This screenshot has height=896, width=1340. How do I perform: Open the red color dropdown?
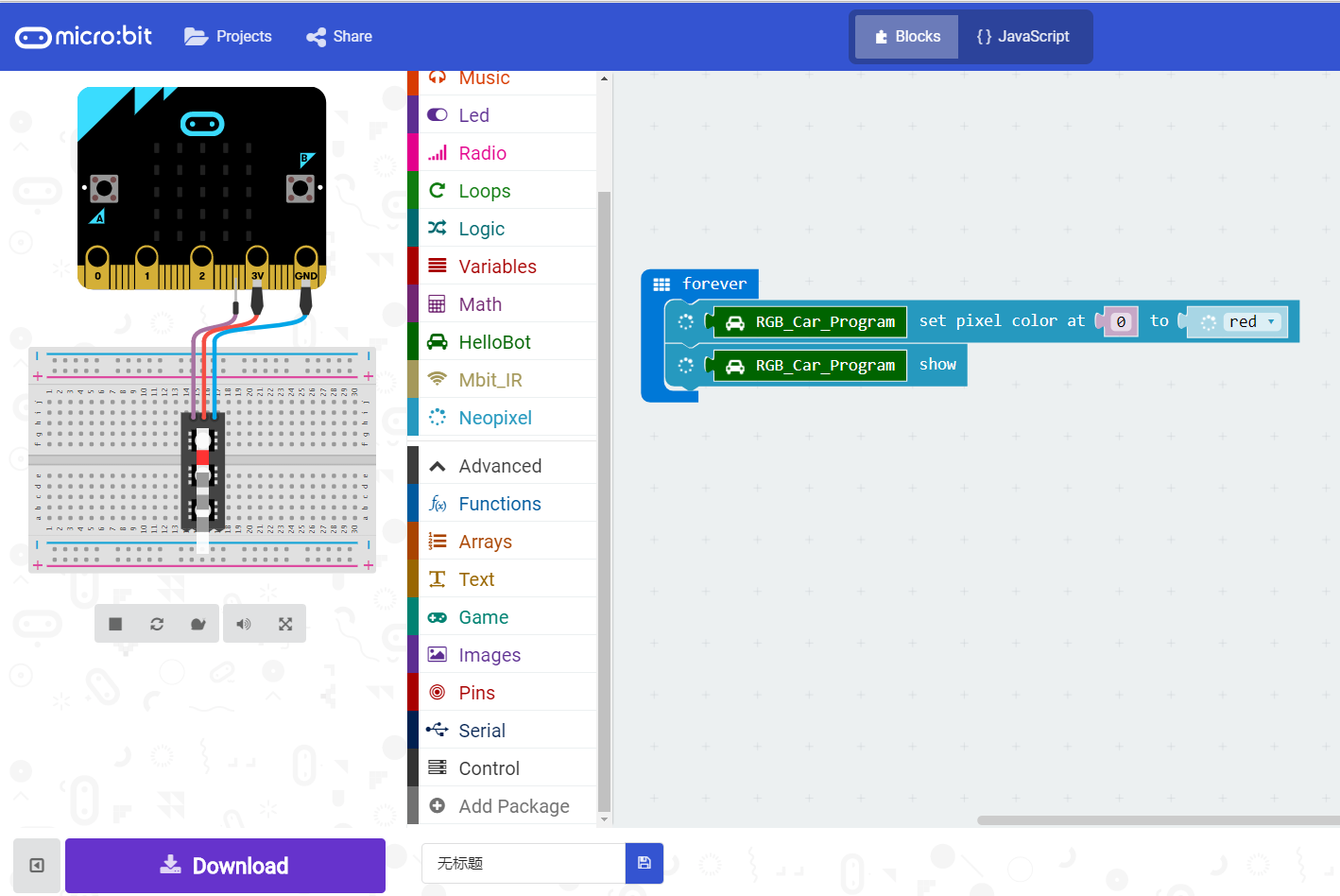(1253, 321)
